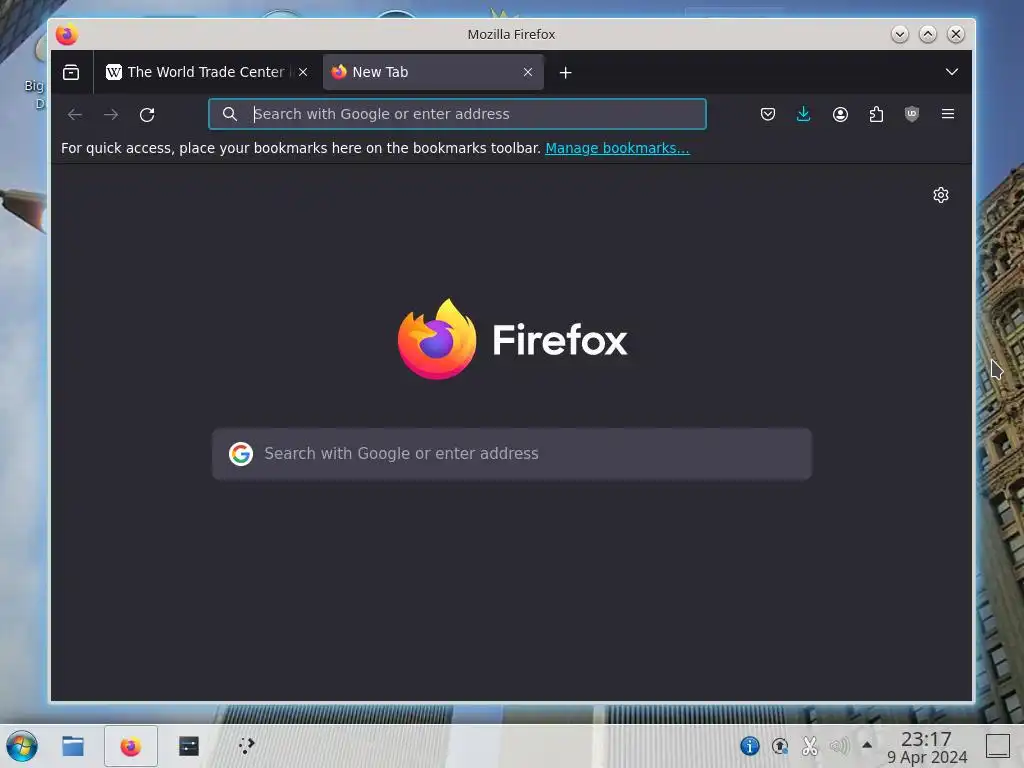Image resolution: width=1024 pixels, height=768 pixels.
Task: Open the info tray icon
Action: click(750, 746)
